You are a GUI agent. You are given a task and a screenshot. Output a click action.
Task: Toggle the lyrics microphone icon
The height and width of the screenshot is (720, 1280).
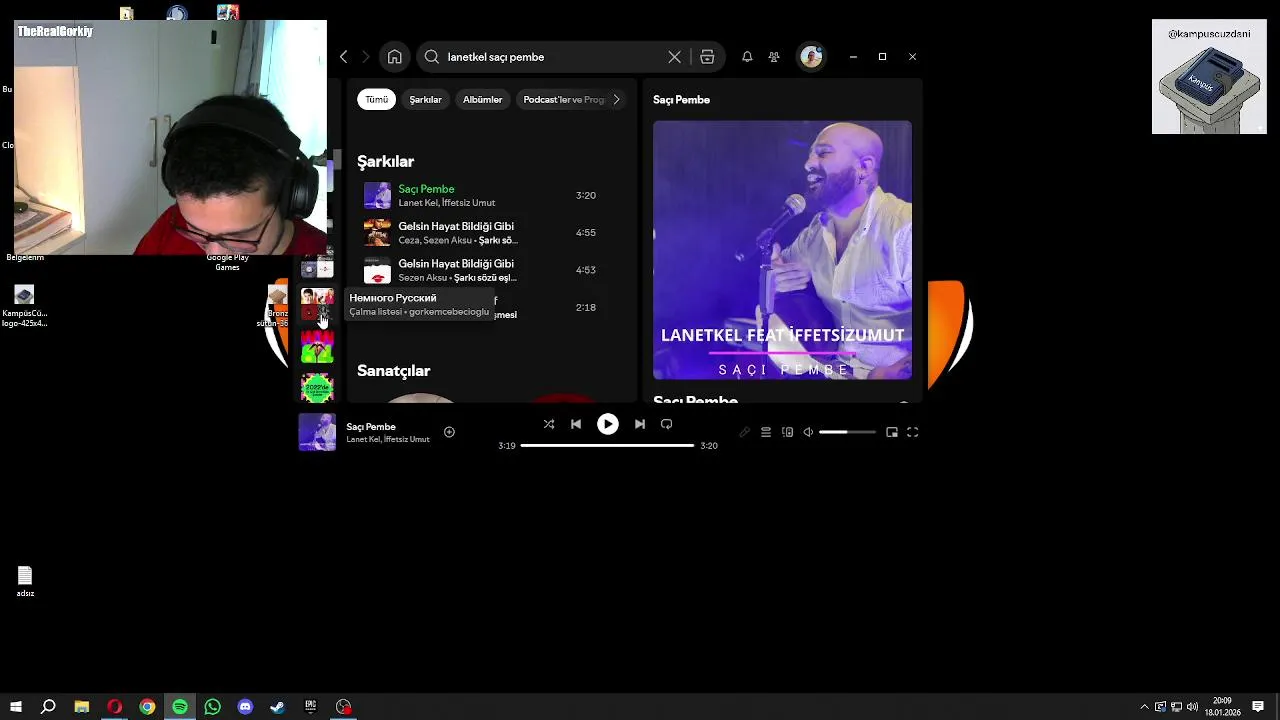click(744, 432)
